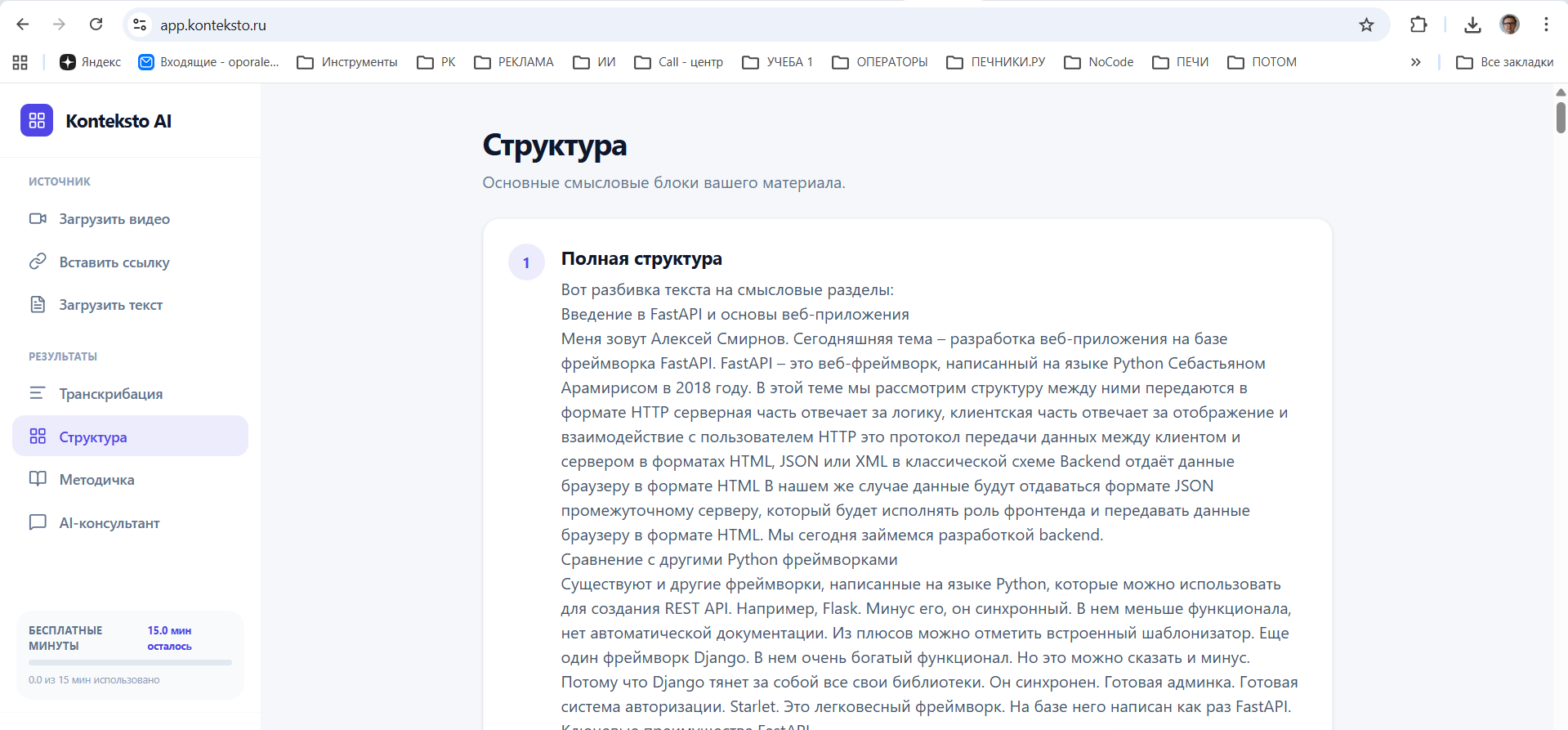Screen dimensions: 1568x730
Task: Click the 0.0 из 15 мин использовано text
Action: pos(94,680)
